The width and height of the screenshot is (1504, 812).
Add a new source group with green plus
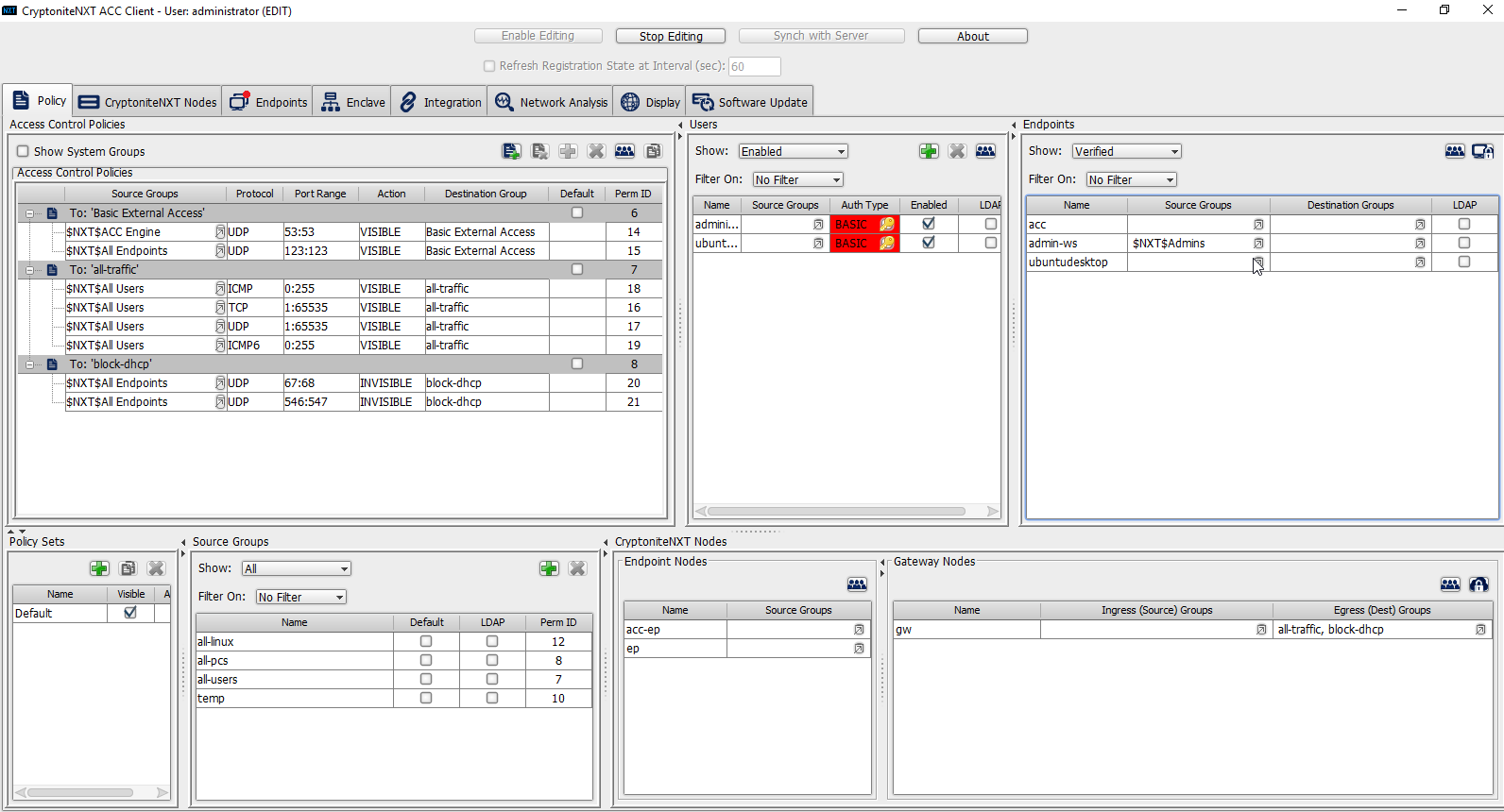(x=549, y=568)
